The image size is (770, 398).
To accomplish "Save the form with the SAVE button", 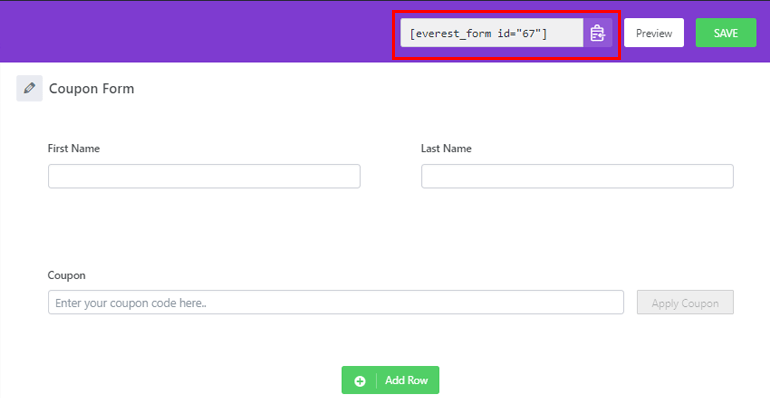I will (x=726, y=33).
